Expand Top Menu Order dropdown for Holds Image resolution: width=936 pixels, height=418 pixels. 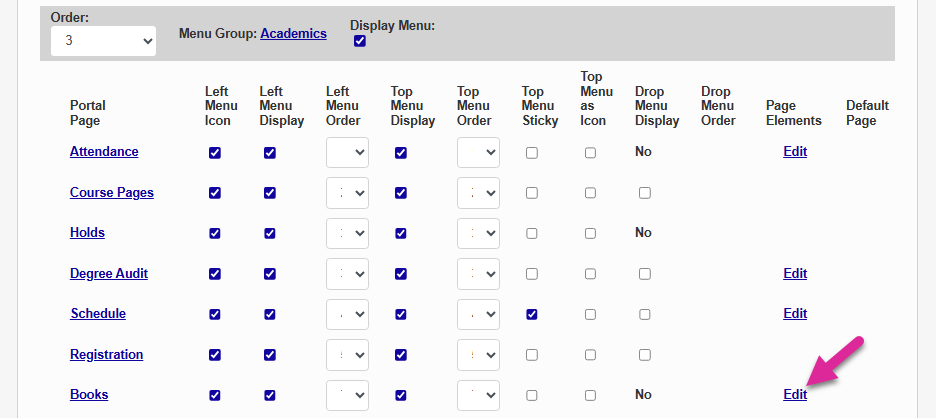coord(478,233)
